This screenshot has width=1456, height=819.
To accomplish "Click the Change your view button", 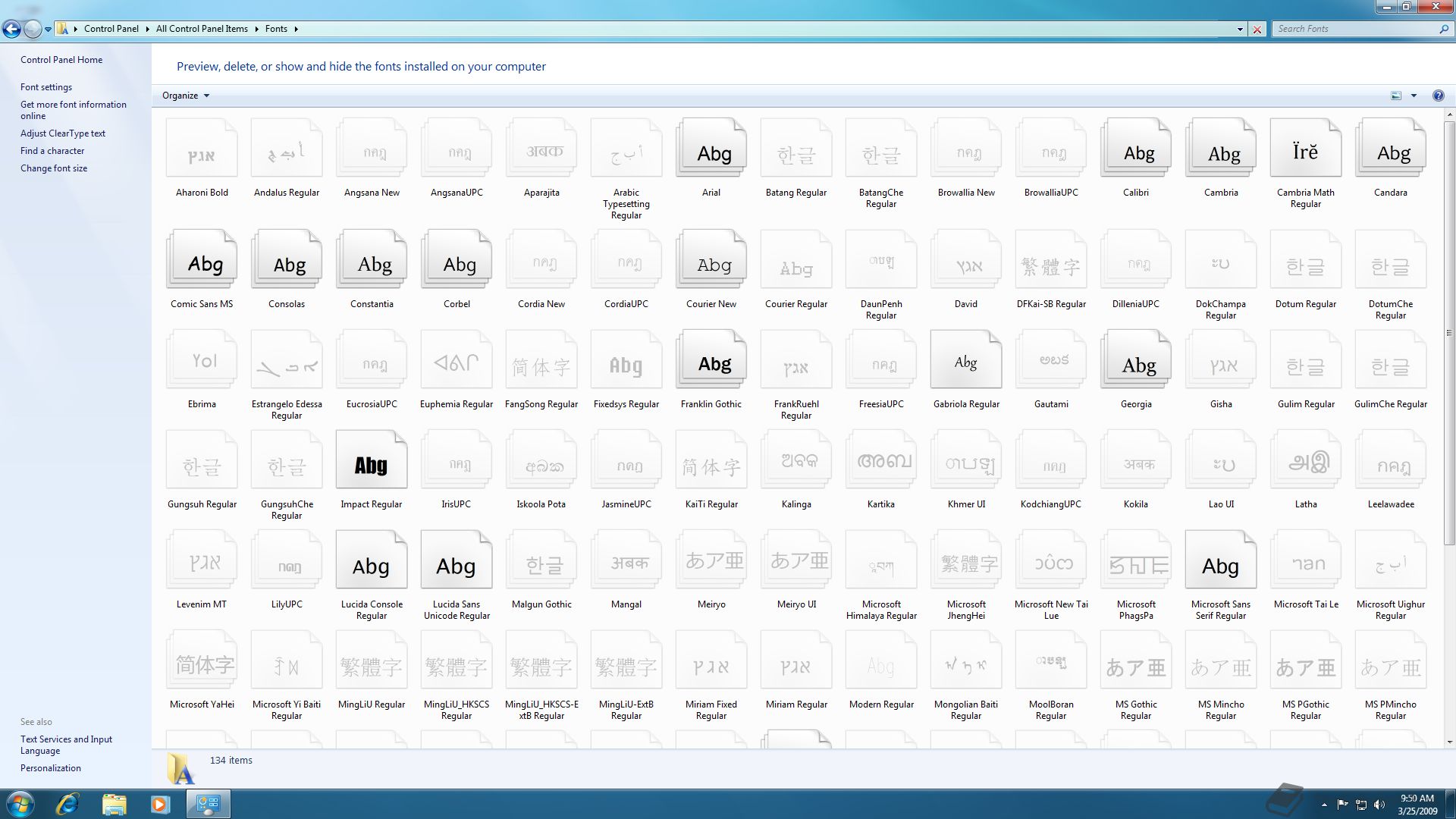I will [x=1396, y=96].
